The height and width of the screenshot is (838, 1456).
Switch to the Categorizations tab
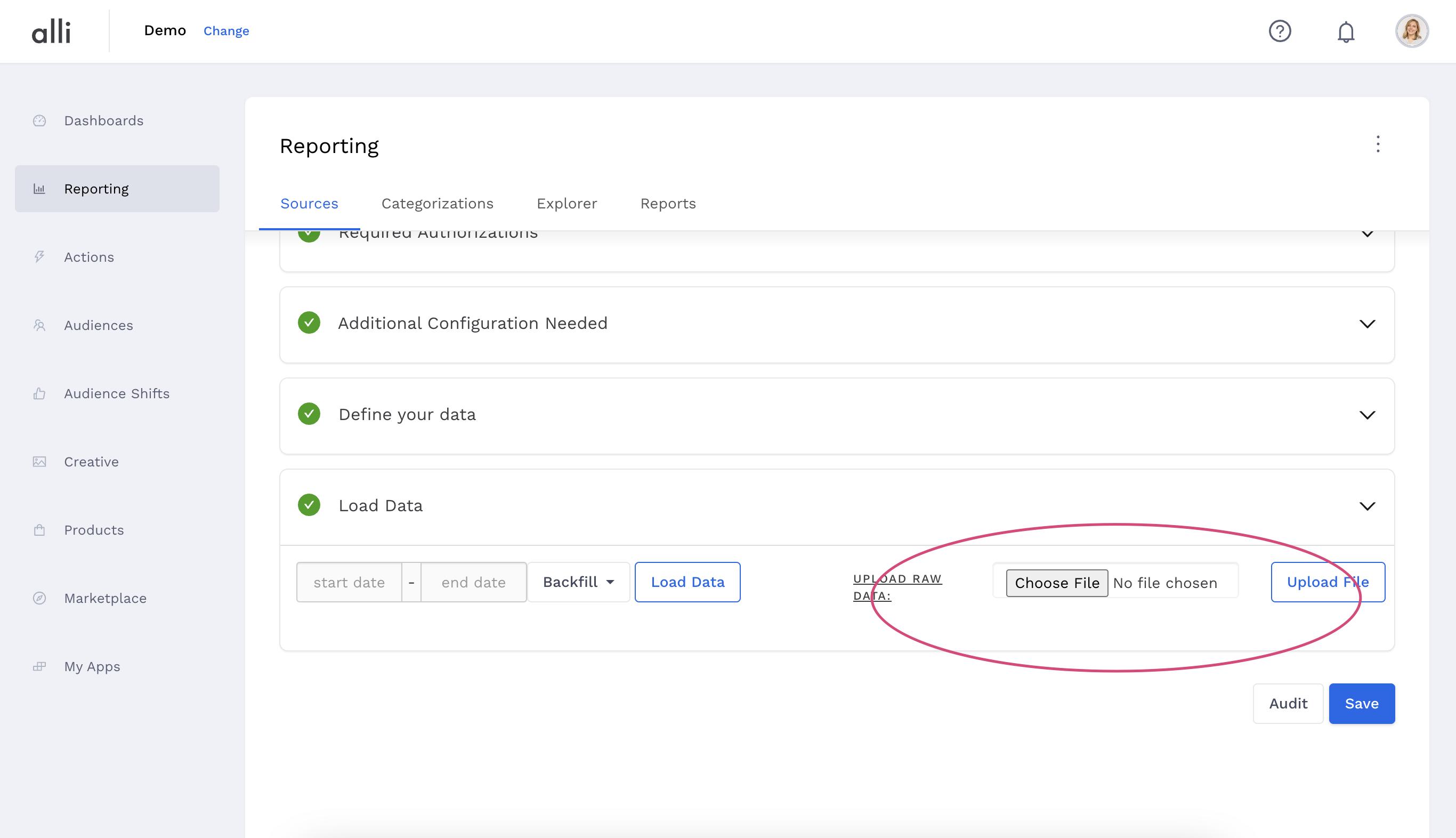tap(437, 204)
